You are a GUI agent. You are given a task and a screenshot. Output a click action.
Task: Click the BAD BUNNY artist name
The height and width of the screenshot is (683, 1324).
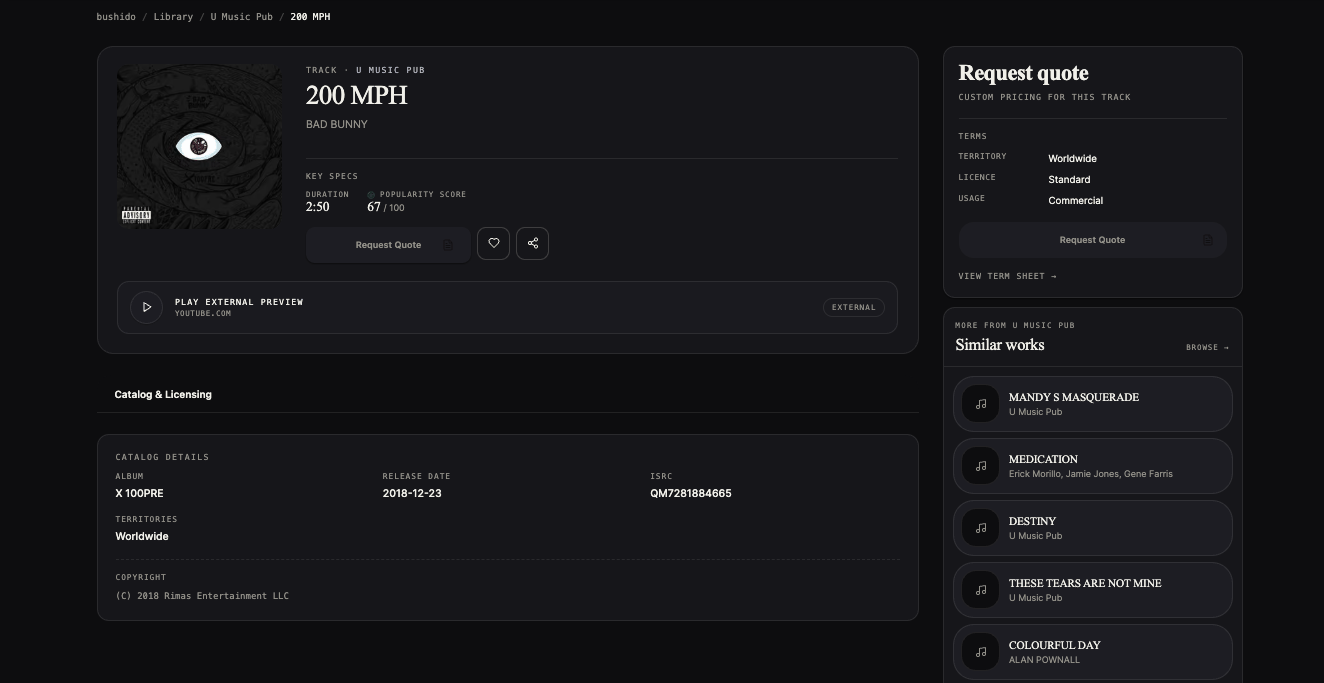(x=337, y=124)
